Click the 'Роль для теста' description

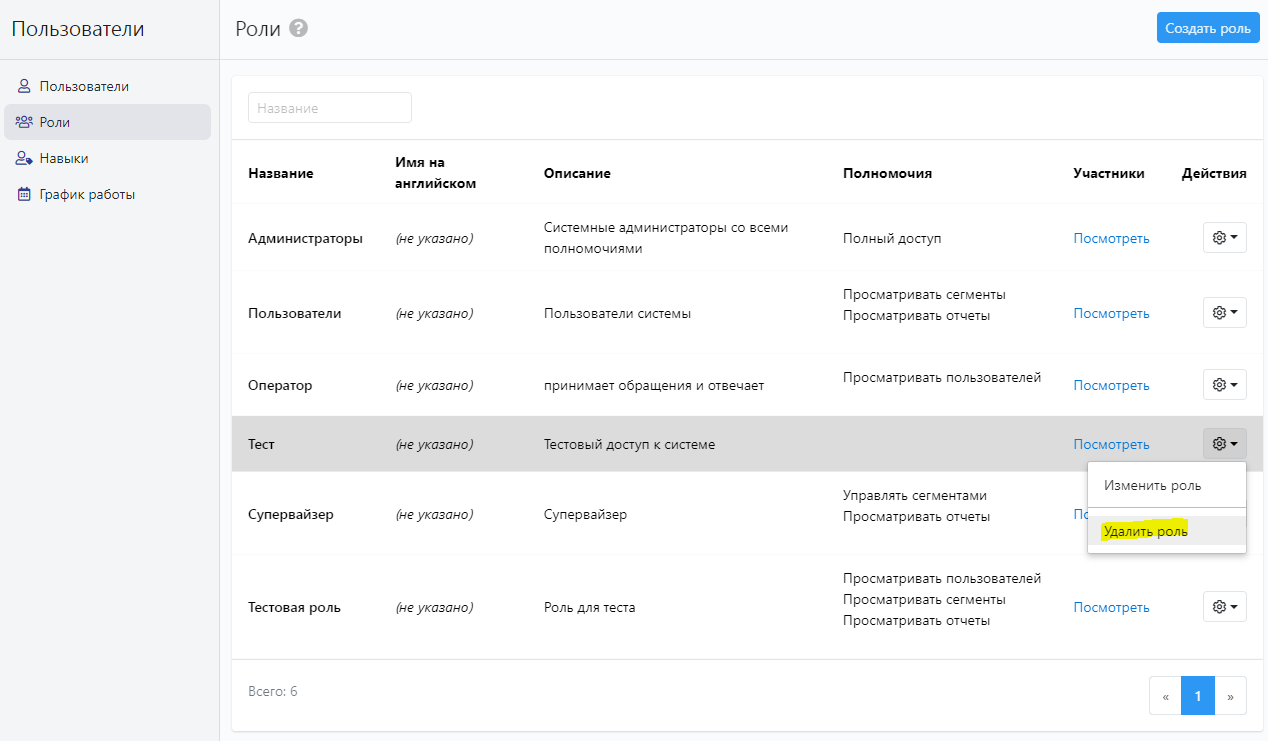(589, 607)
